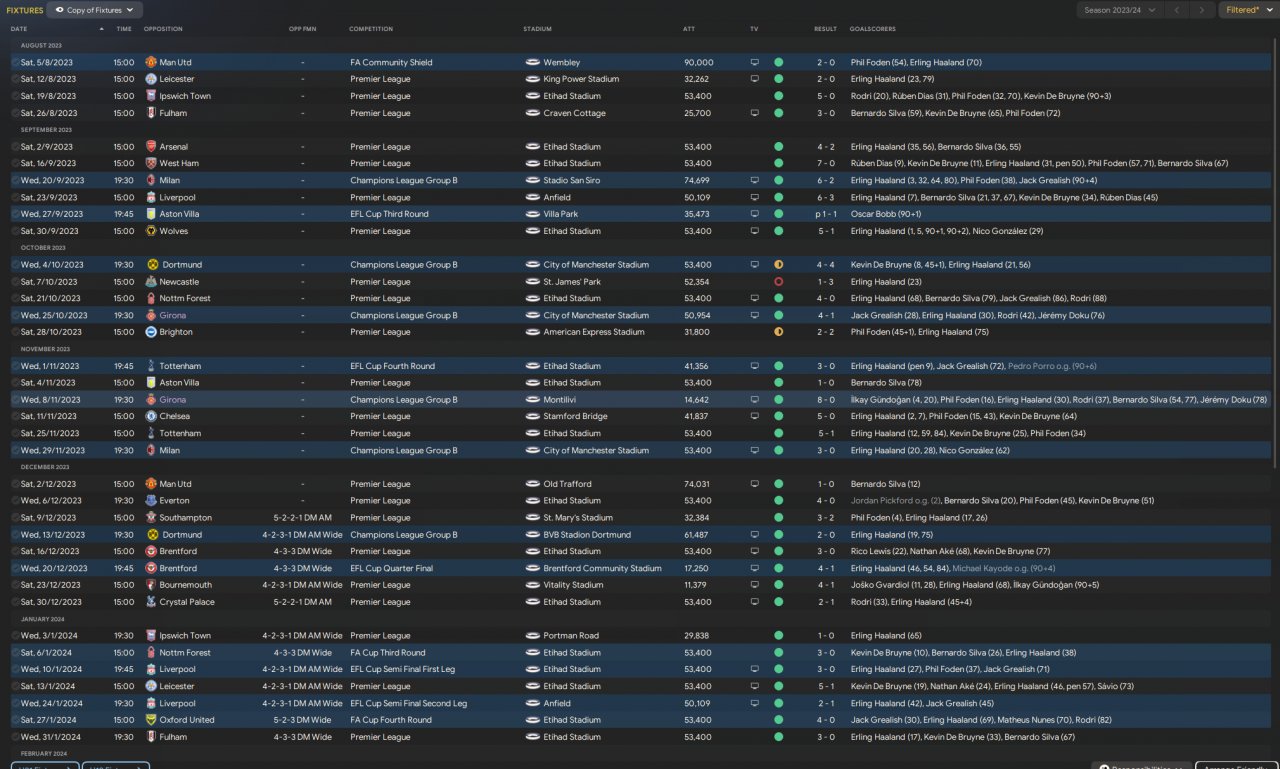Open the Craven Cottage stadium link

point(575,113)
